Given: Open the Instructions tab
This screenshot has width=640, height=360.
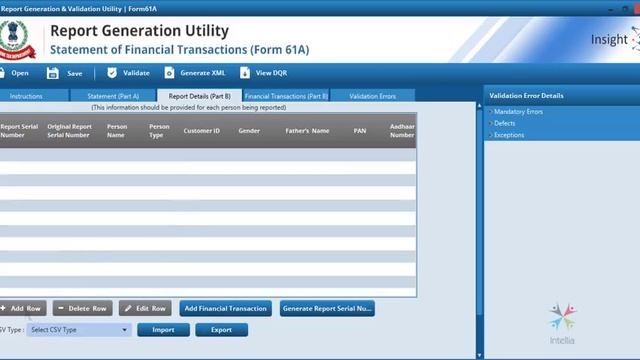Looking at the screenshot, I should pyautogui.click(x=33, y=96).
